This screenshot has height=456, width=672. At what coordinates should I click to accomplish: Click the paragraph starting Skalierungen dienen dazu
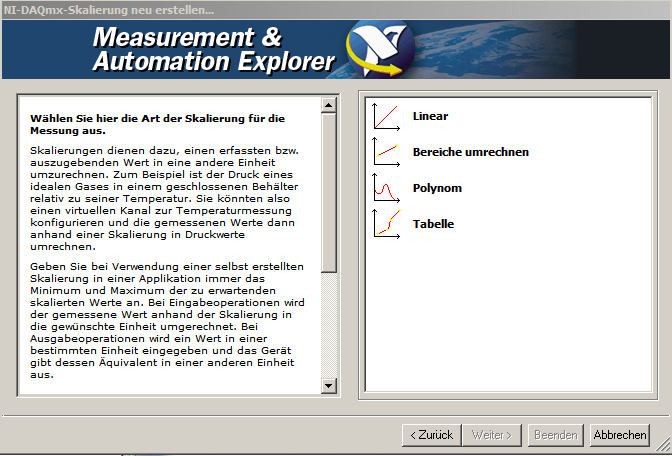pos(164,198)
